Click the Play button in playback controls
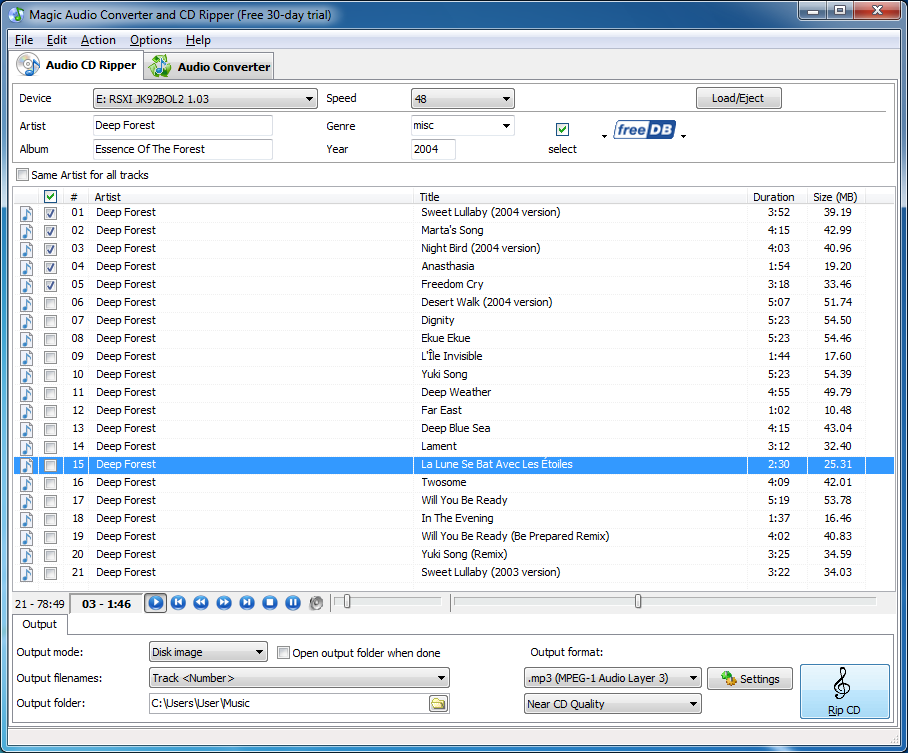This screenshot has height=753, width=908. point(155,603)
